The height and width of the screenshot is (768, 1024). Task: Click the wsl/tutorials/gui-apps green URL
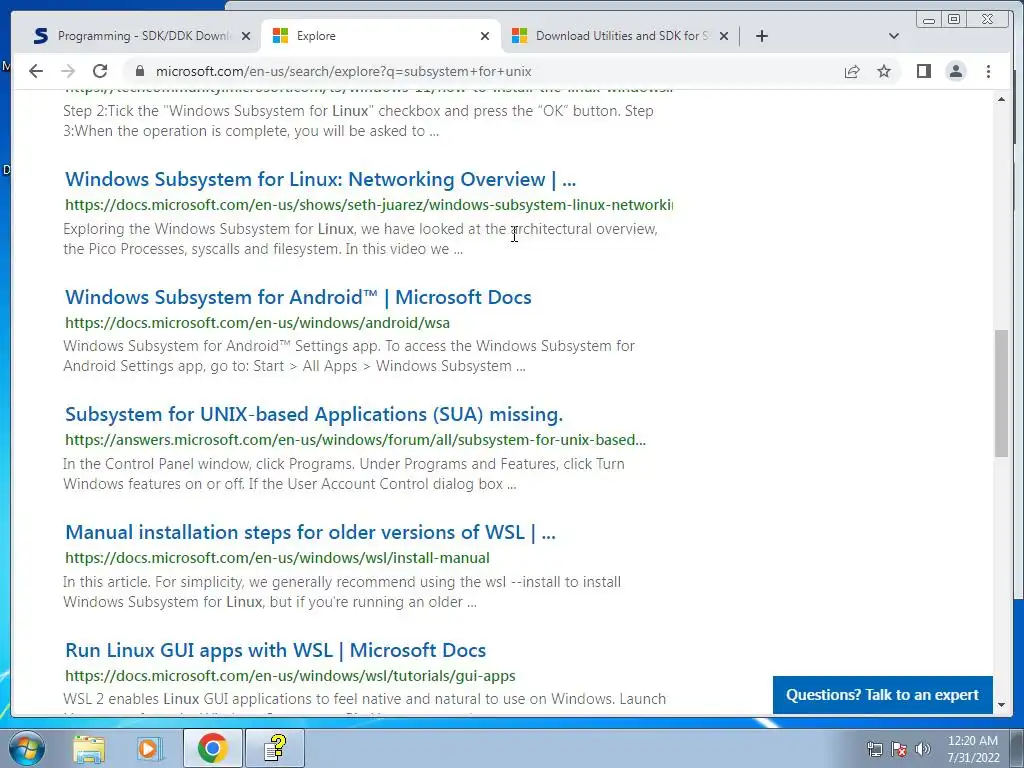[x=291, y=675]
